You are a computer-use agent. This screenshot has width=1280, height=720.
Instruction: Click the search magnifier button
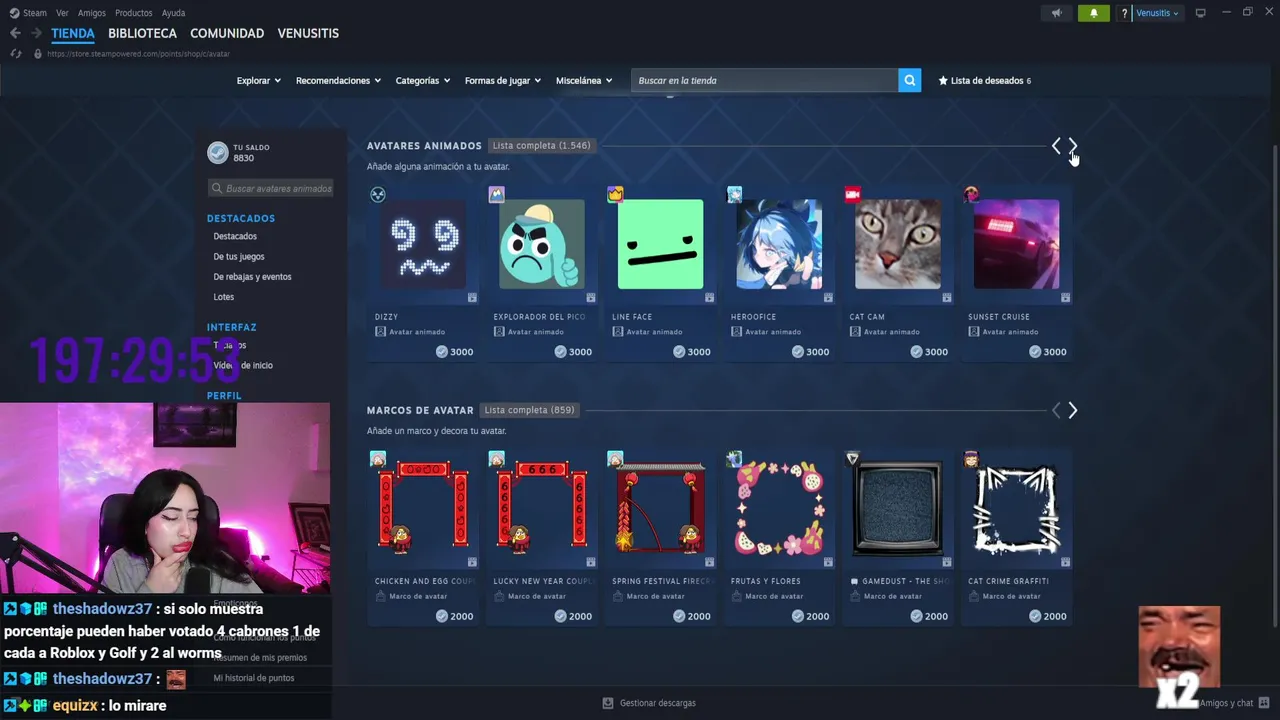(x=909, y=80)
